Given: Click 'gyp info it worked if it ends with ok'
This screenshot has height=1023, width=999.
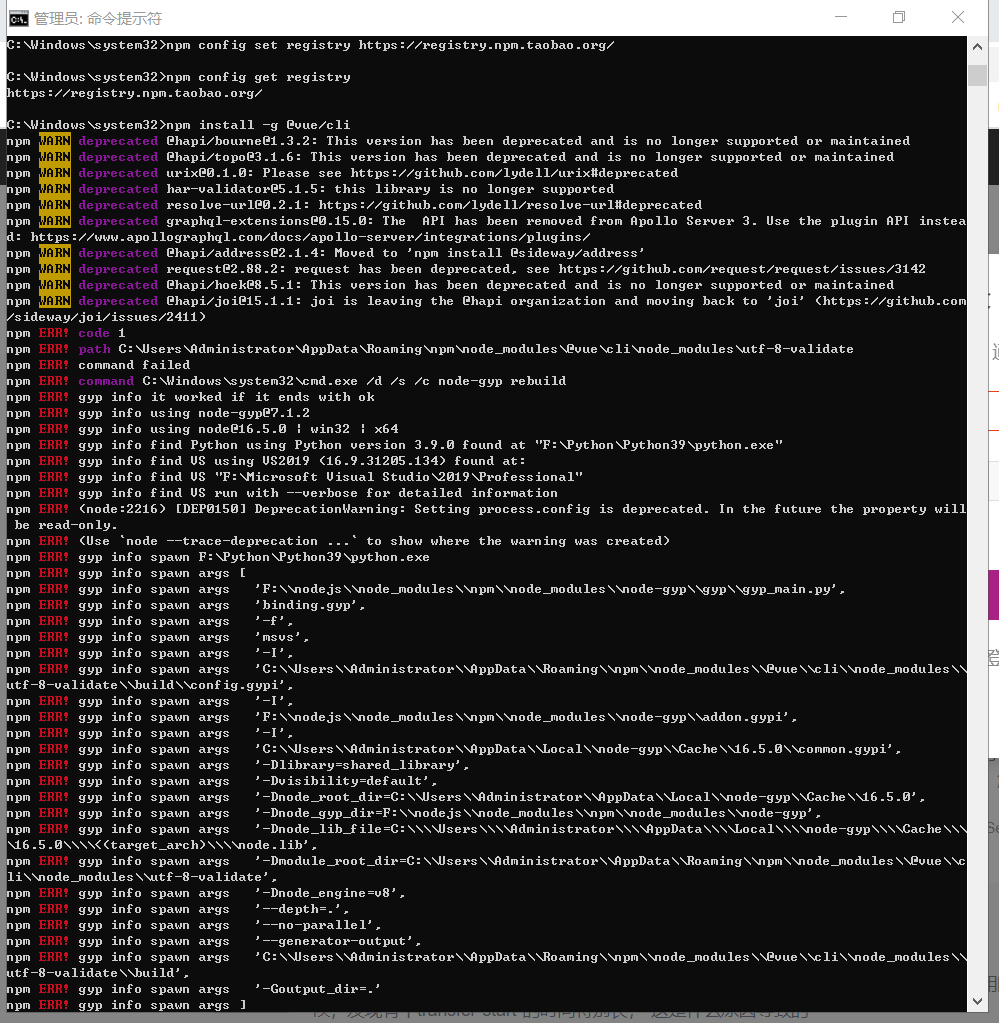Looking at the screenshot, I should coord(191,397).
